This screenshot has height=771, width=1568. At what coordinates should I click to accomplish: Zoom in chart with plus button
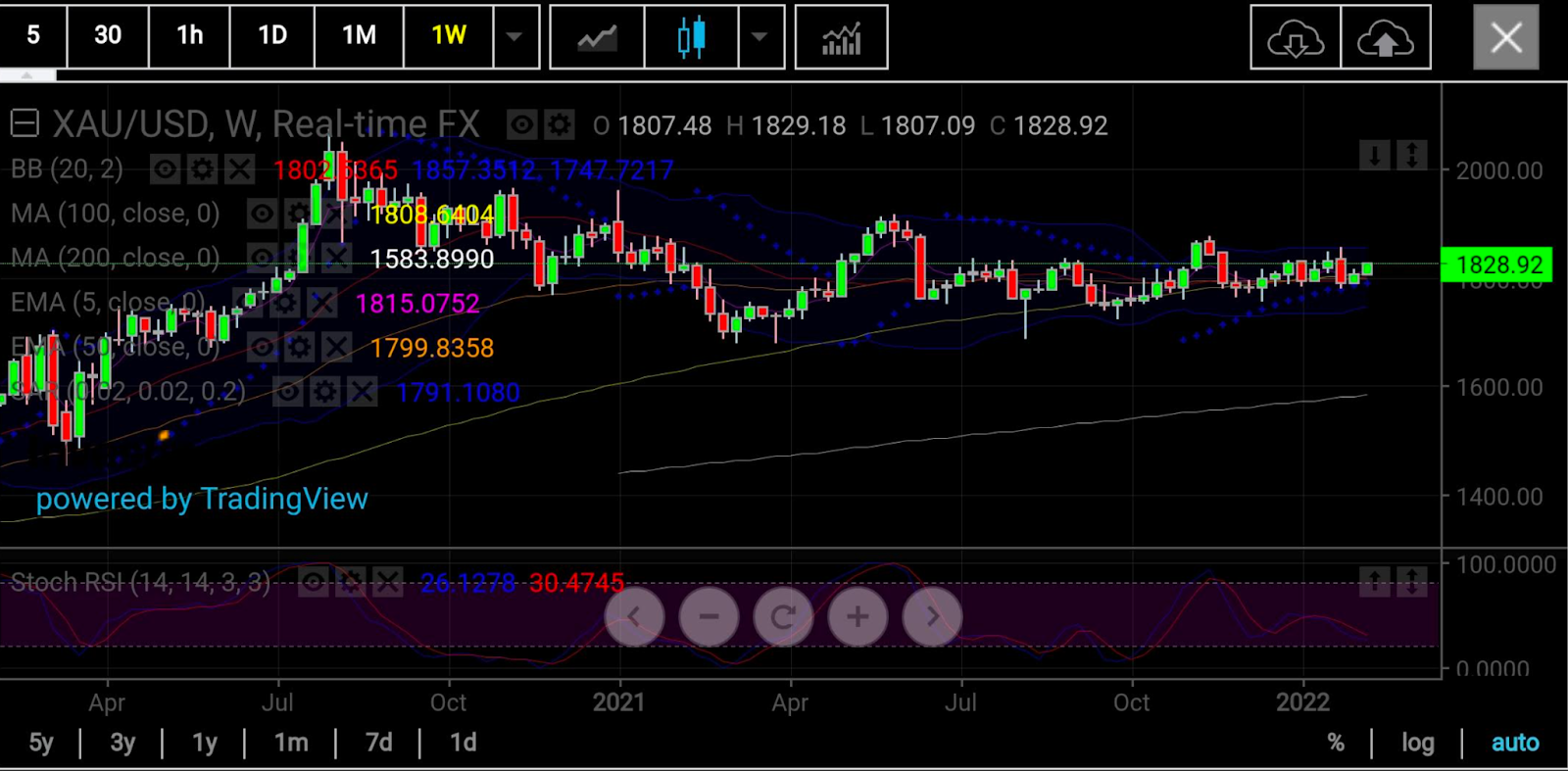[x=857, y=616]
